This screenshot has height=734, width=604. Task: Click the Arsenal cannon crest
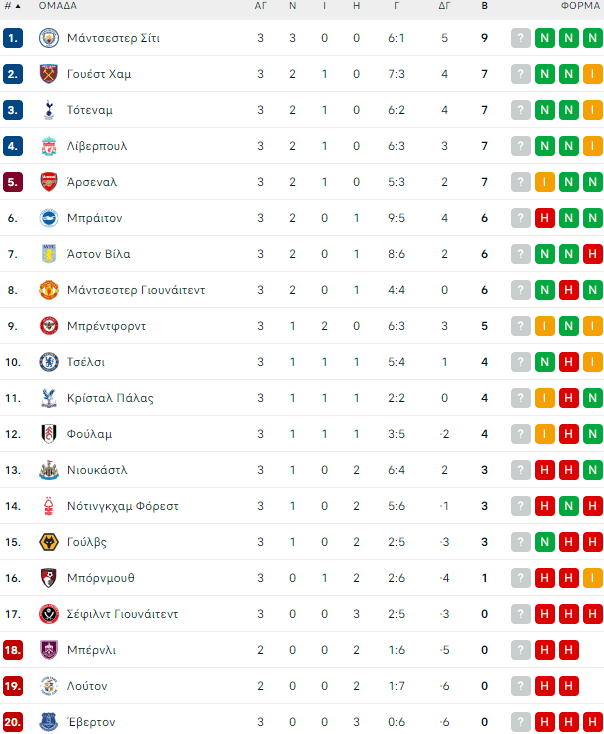(48, 182)
